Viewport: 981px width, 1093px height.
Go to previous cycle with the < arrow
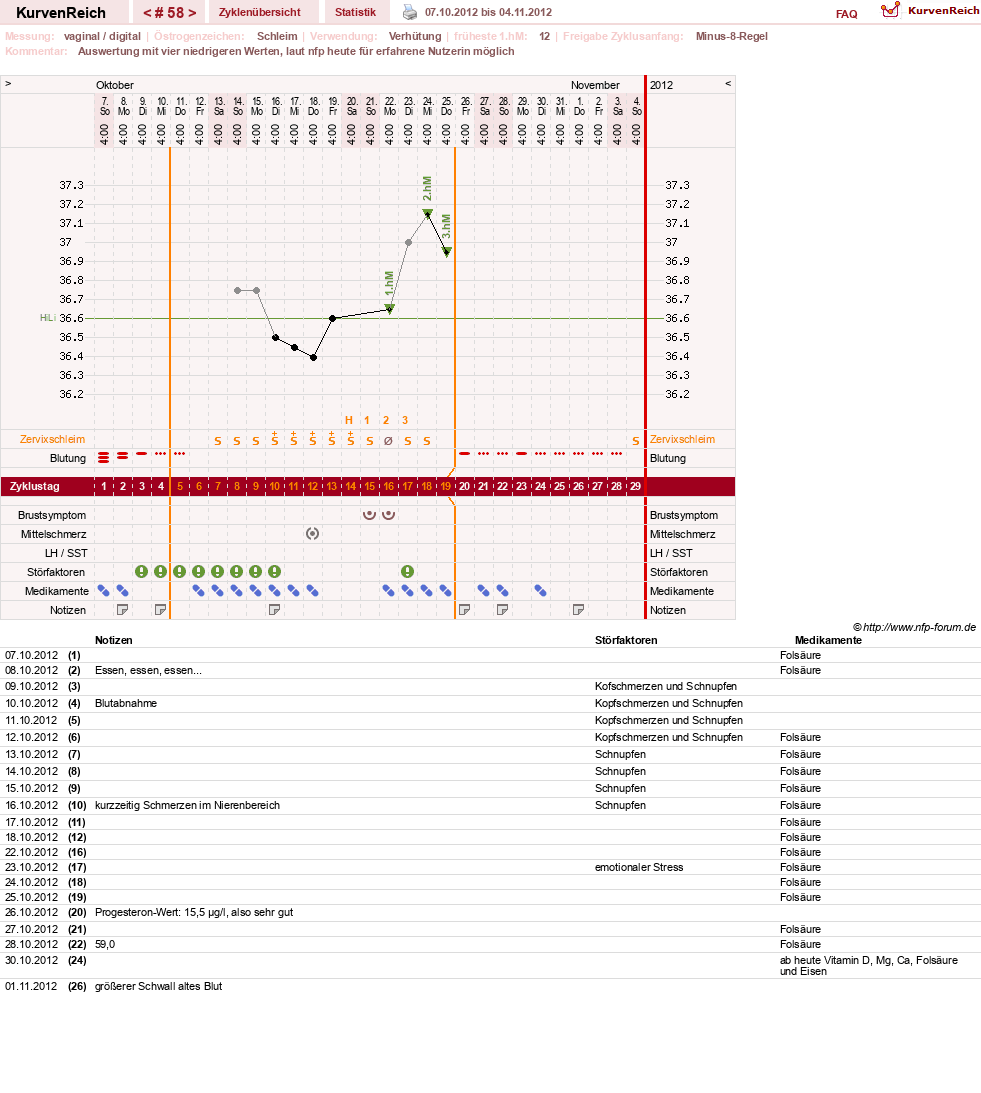point(147,13)
